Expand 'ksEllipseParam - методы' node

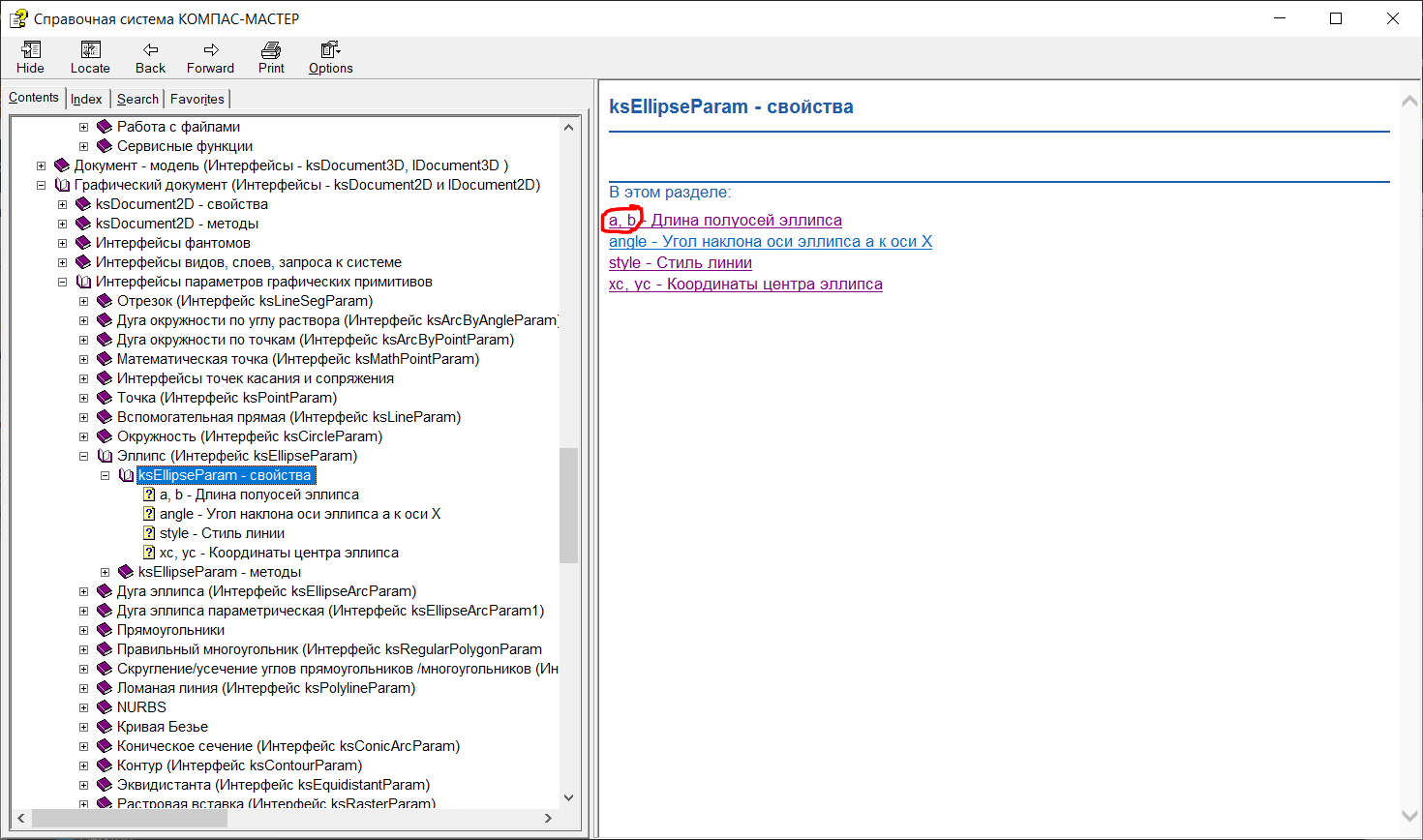point(105,572)
